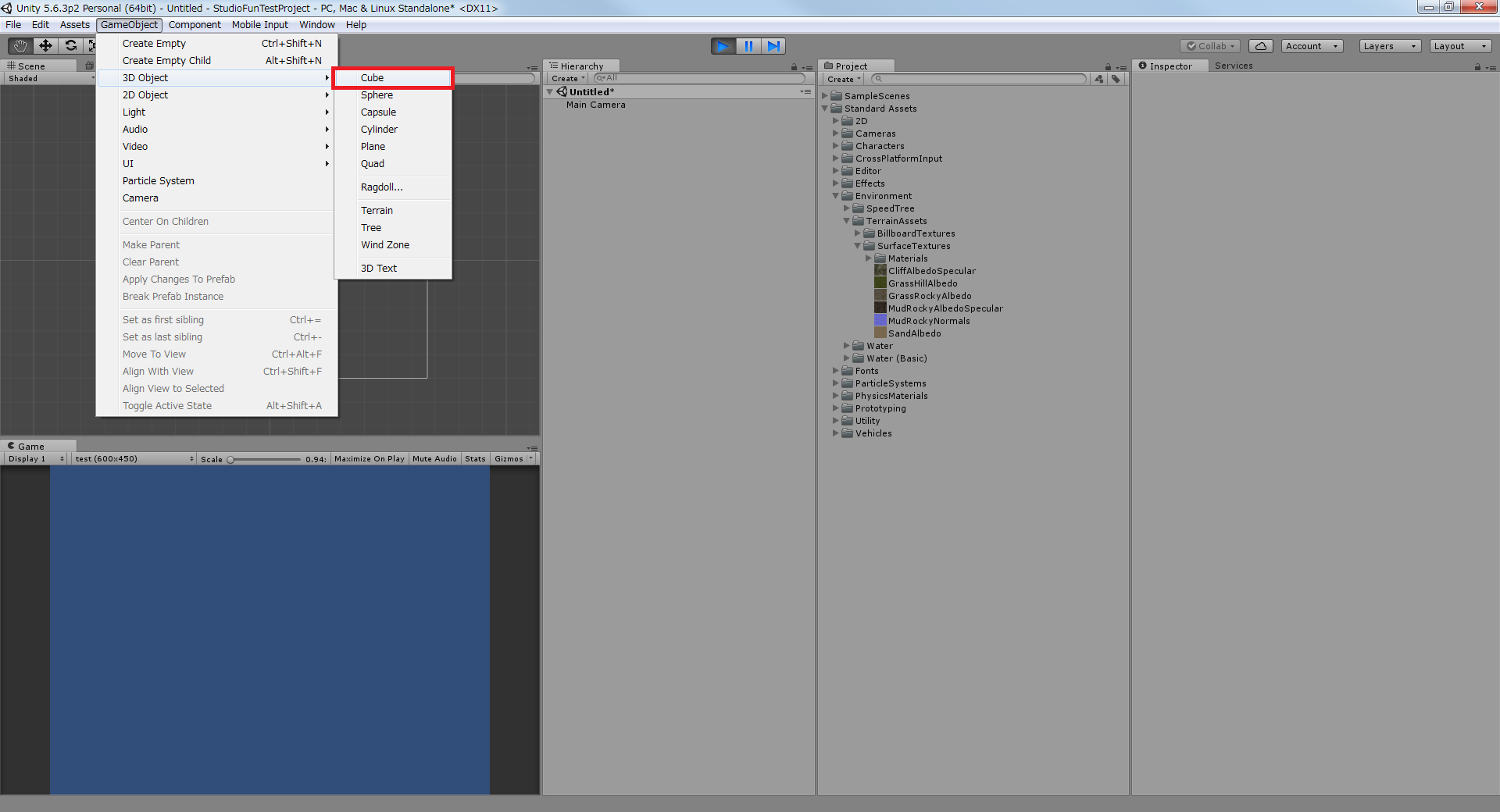The width and height of the screenshot is (1500, 812).
Task: Open the Layers dropdown
Action: point(1390,46)
